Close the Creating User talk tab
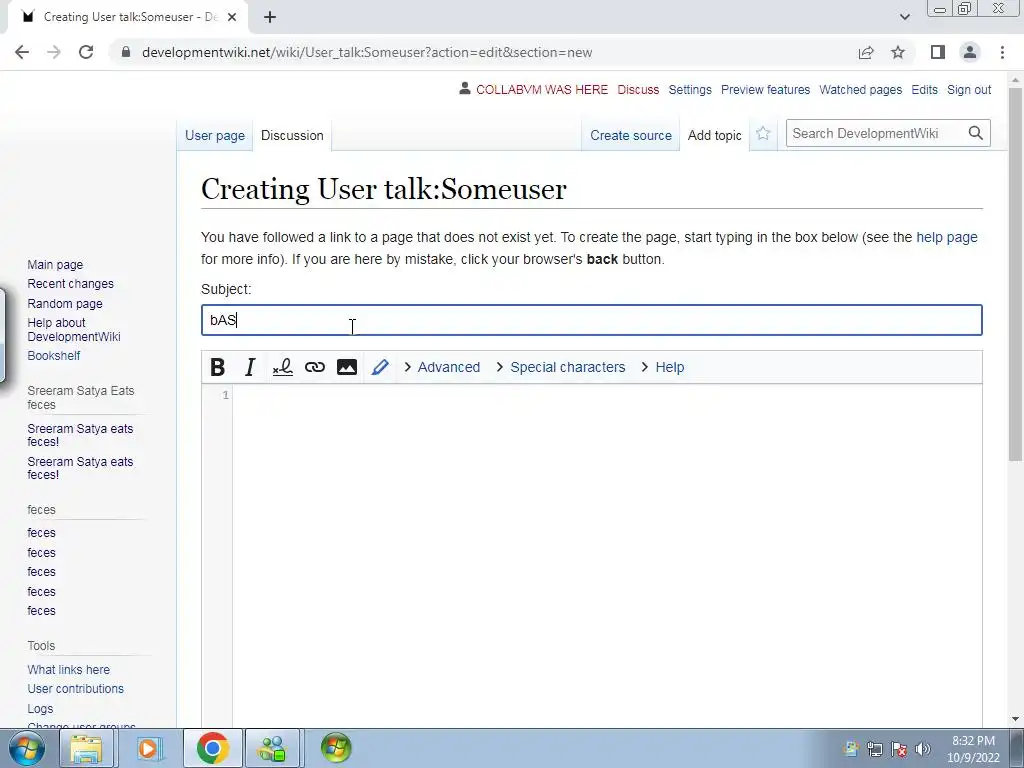The width and height of the screenshot is (1024, 768). (x=232, y=17)
